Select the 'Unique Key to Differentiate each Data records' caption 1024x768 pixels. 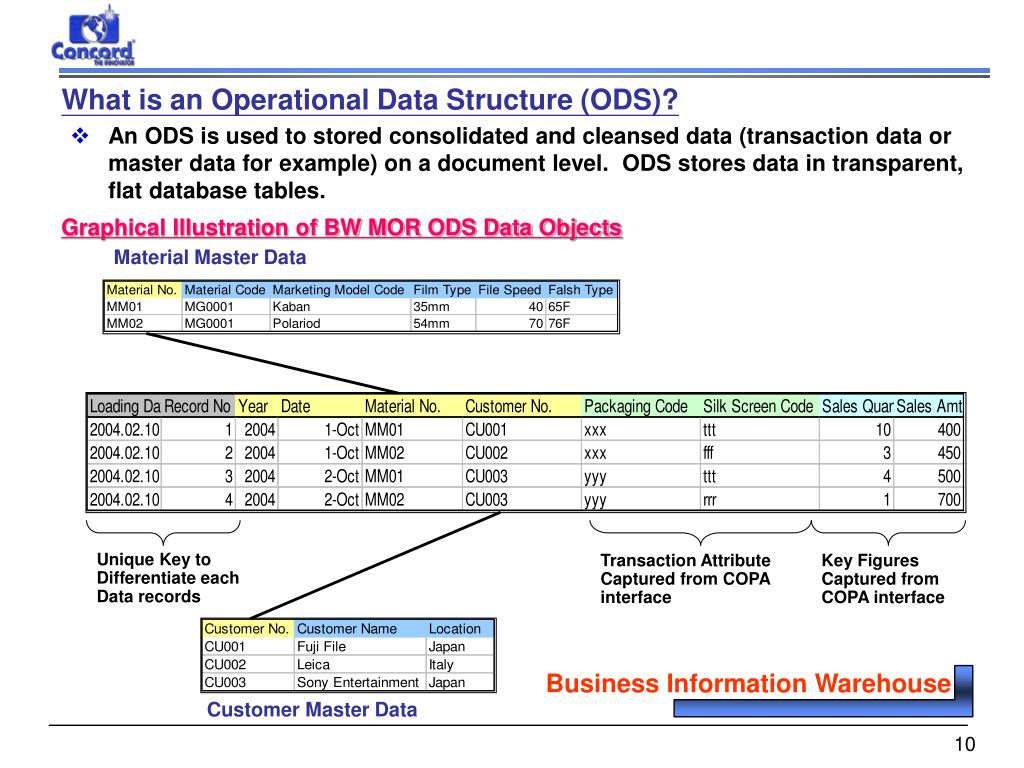[x=168, y=578]
